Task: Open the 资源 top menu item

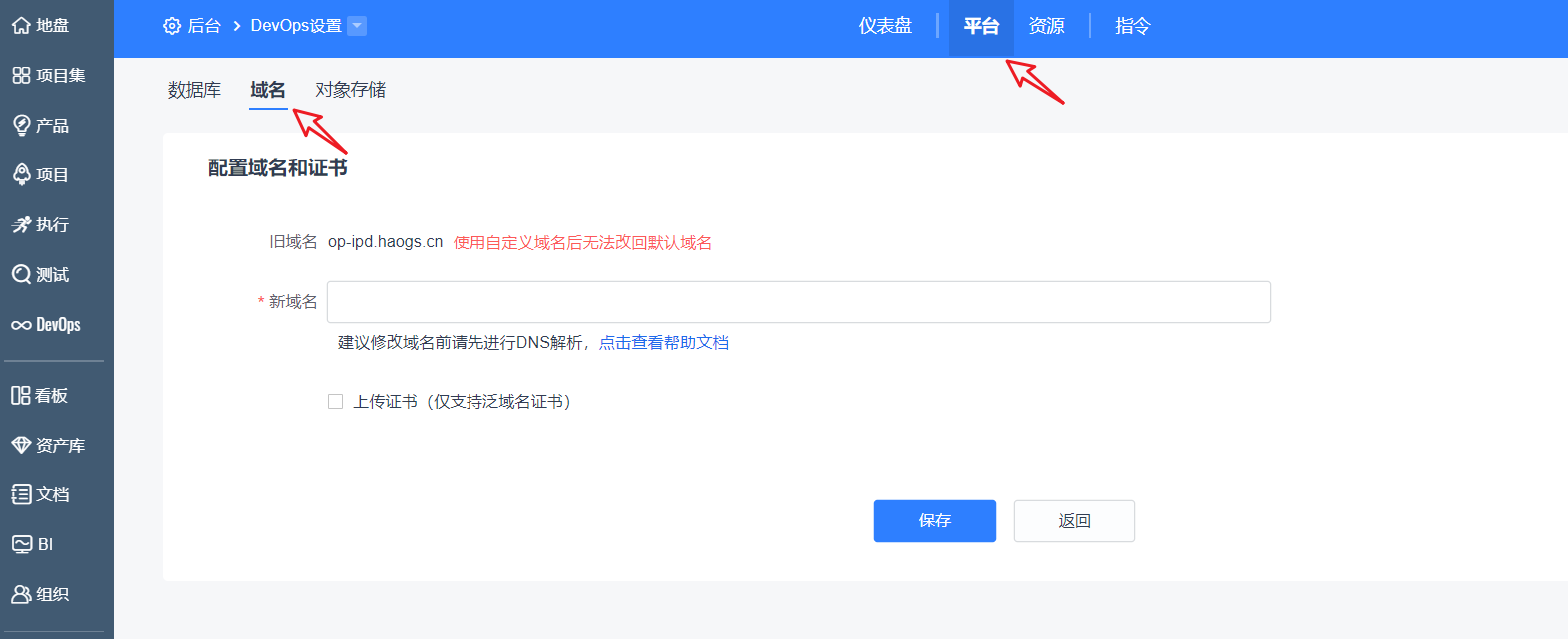Action: click(1046, 26)
